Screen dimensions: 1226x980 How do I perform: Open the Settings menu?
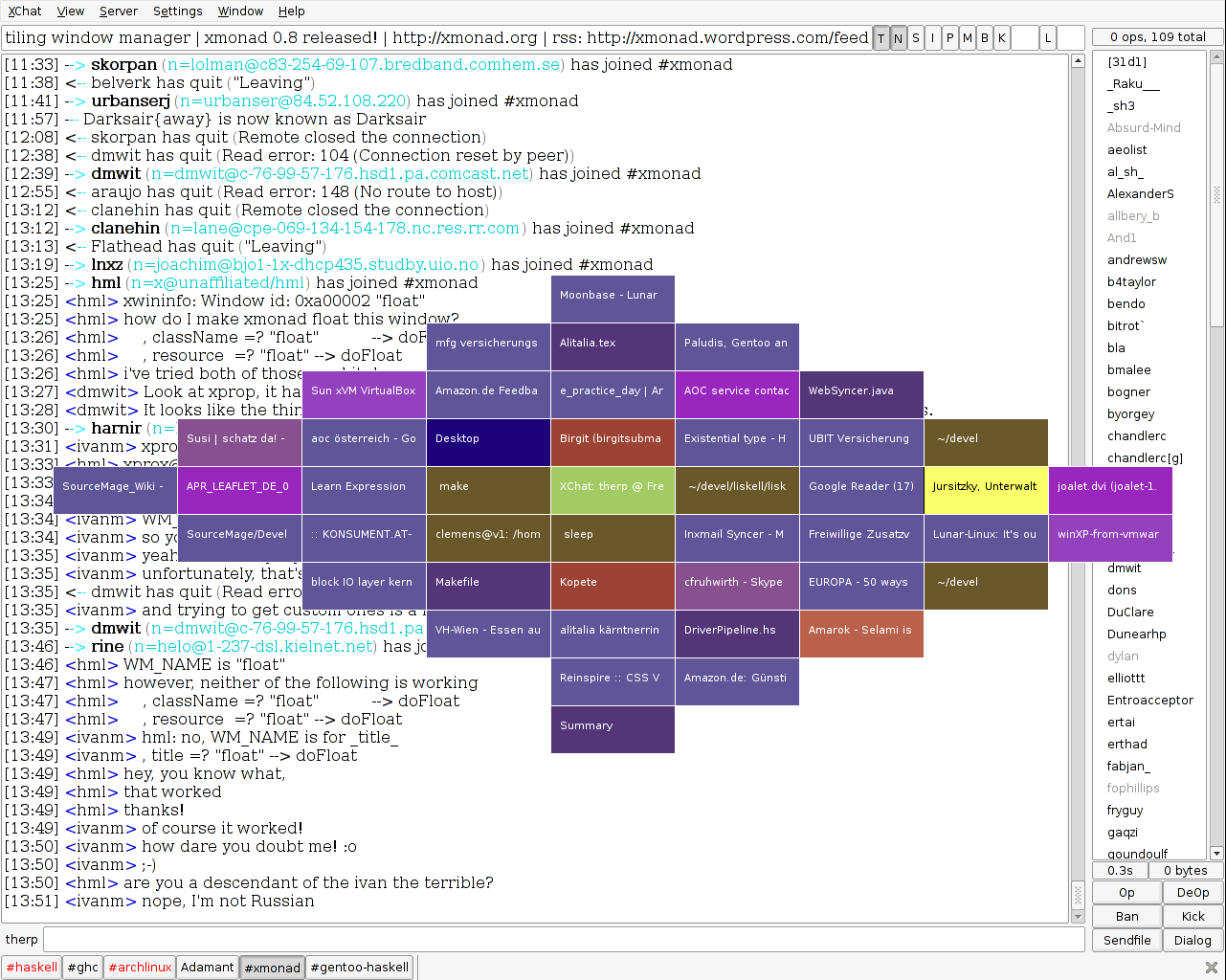(x=178, y=11)
